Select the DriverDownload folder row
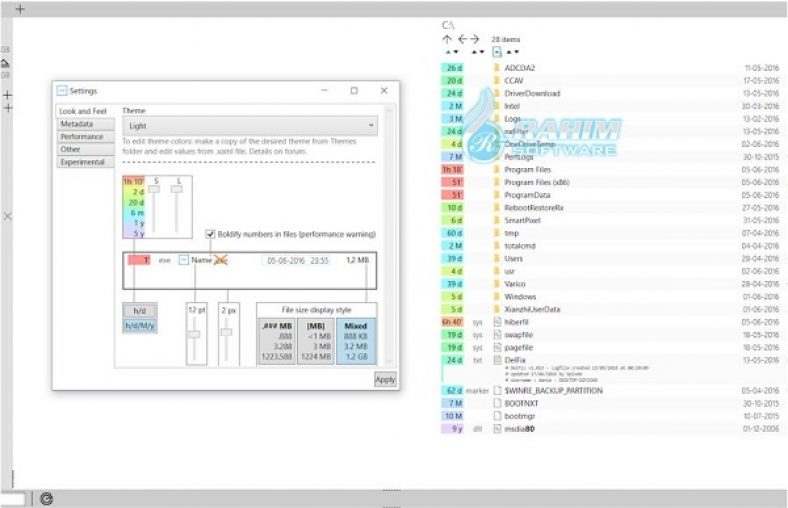 click(610, 93)
